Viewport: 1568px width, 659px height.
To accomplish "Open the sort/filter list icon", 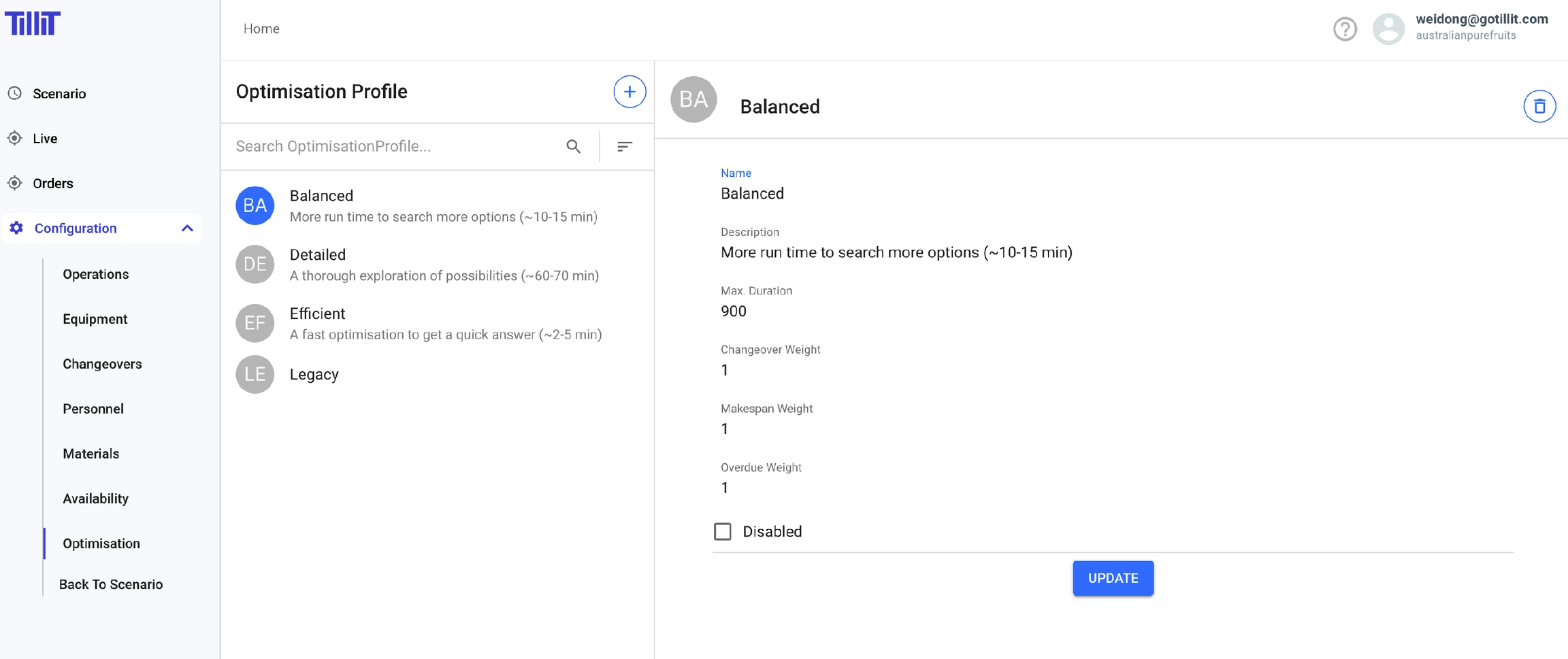I will click(x=624, y=146).
